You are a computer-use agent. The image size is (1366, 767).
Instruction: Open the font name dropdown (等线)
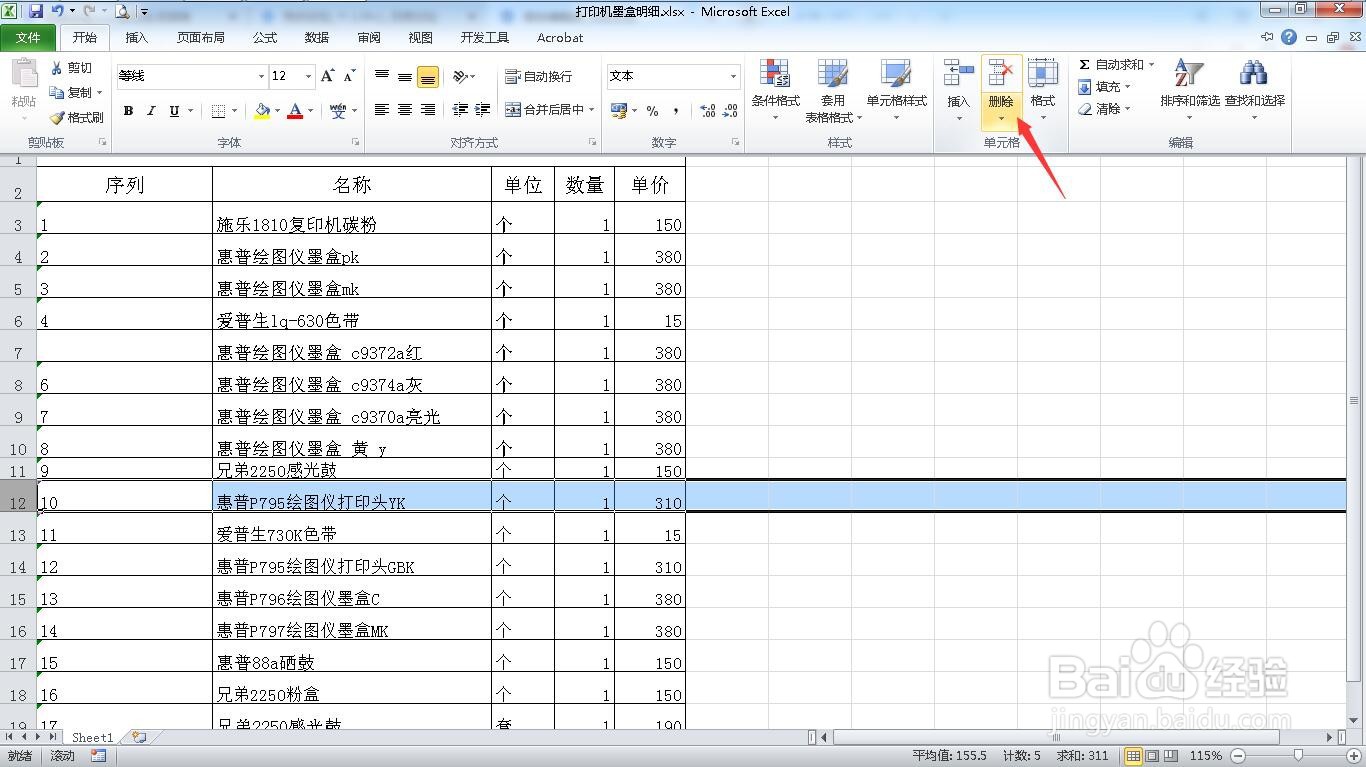pyautogui.click(x=261, y=76)
